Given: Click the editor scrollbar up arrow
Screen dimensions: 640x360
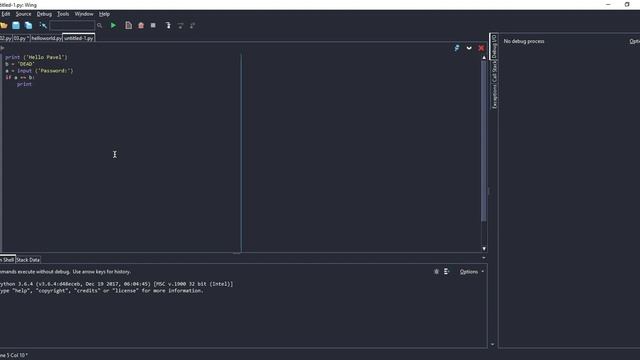Looking at the screenshot, I should [x=484, y=58].
